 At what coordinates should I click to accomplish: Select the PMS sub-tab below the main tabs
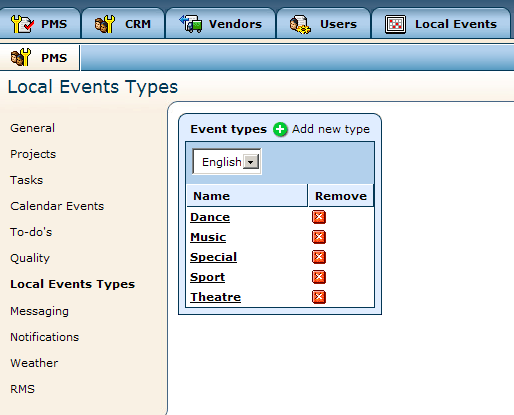click(39, 58)
